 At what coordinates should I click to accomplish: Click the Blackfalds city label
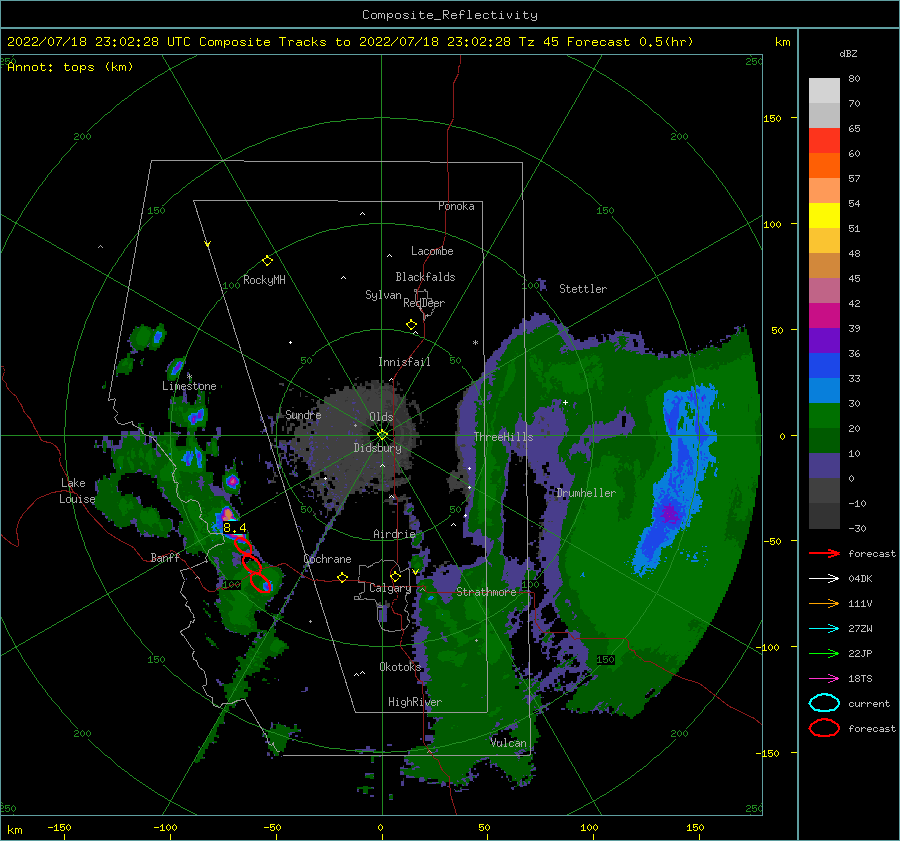pos(425,277)
